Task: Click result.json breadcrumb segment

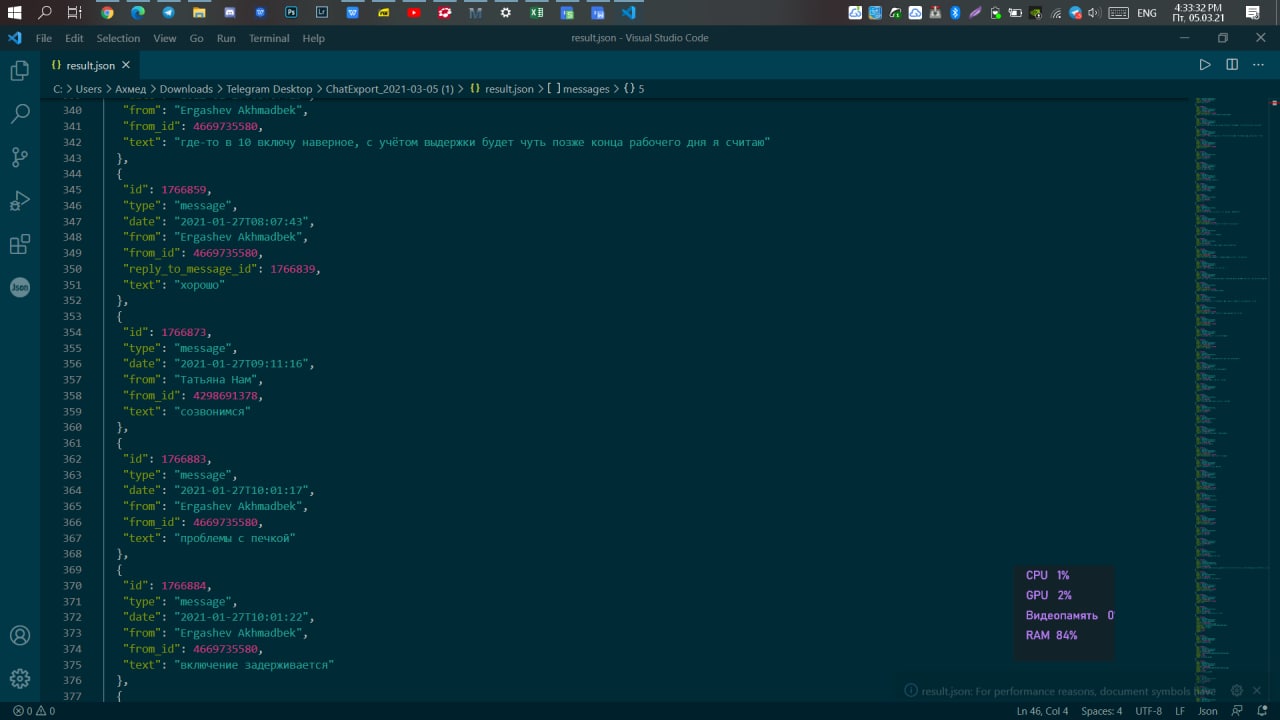Action: [x=501, y=89]
